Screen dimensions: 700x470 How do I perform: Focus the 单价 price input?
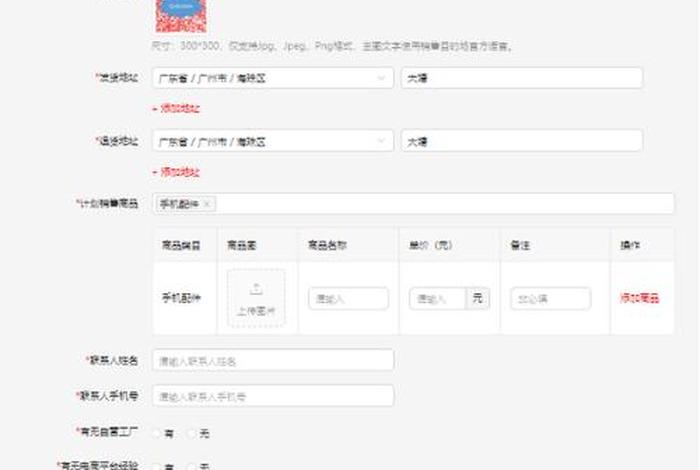tap(438, 299)
